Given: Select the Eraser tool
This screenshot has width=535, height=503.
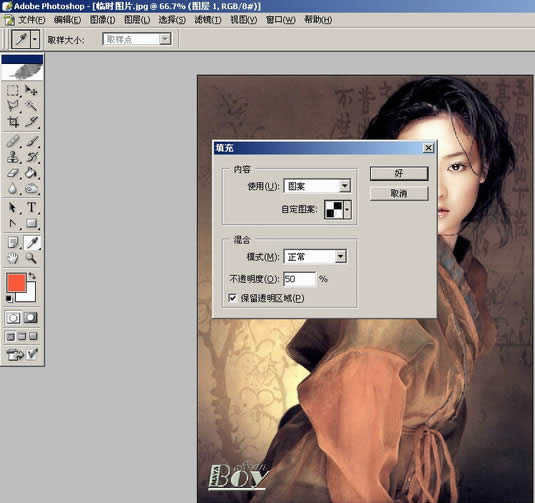Looking at the screenshot, I should (x=13, y=173).
